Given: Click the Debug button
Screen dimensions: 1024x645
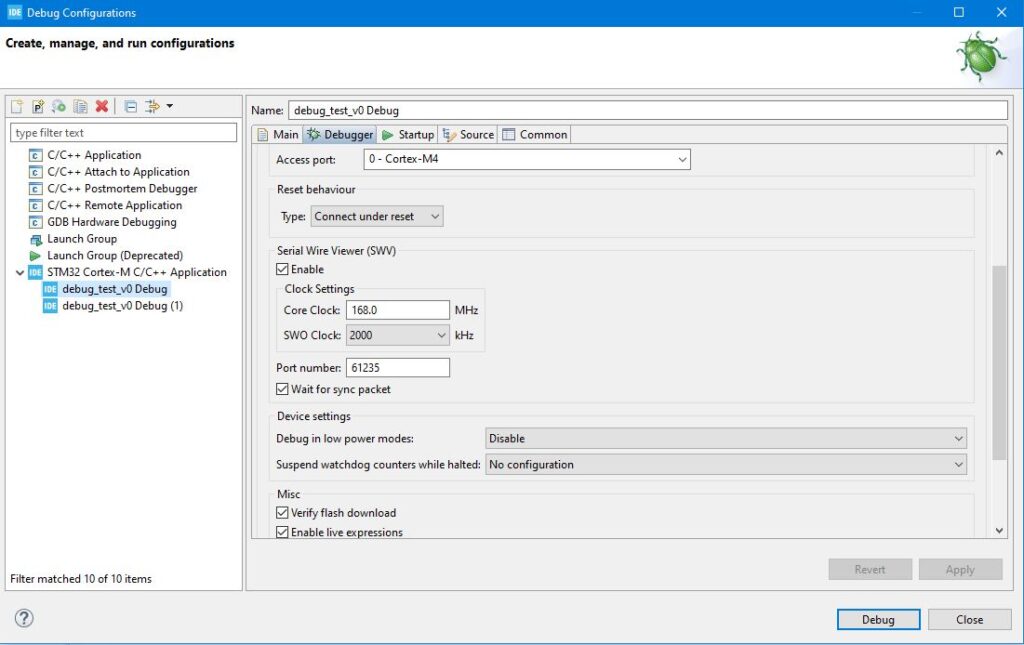Looking at the screenshot, I should coord(878,619).
